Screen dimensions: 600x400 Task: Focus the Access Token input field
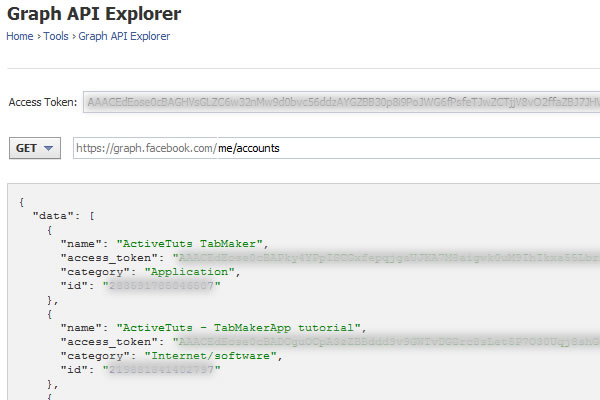point(341,102)
